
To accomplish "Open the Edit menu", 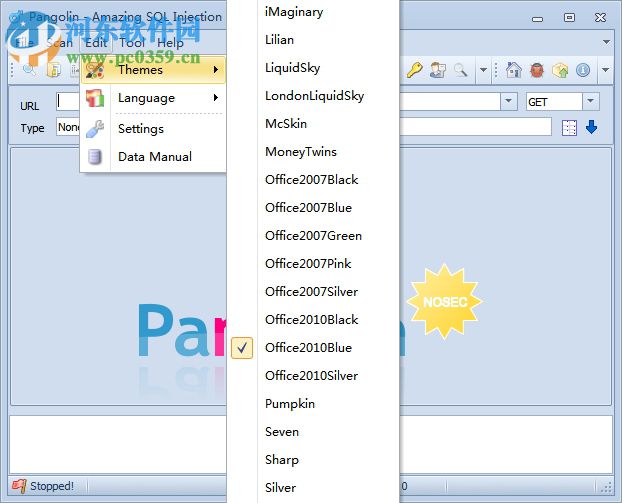I will [96, 43].
